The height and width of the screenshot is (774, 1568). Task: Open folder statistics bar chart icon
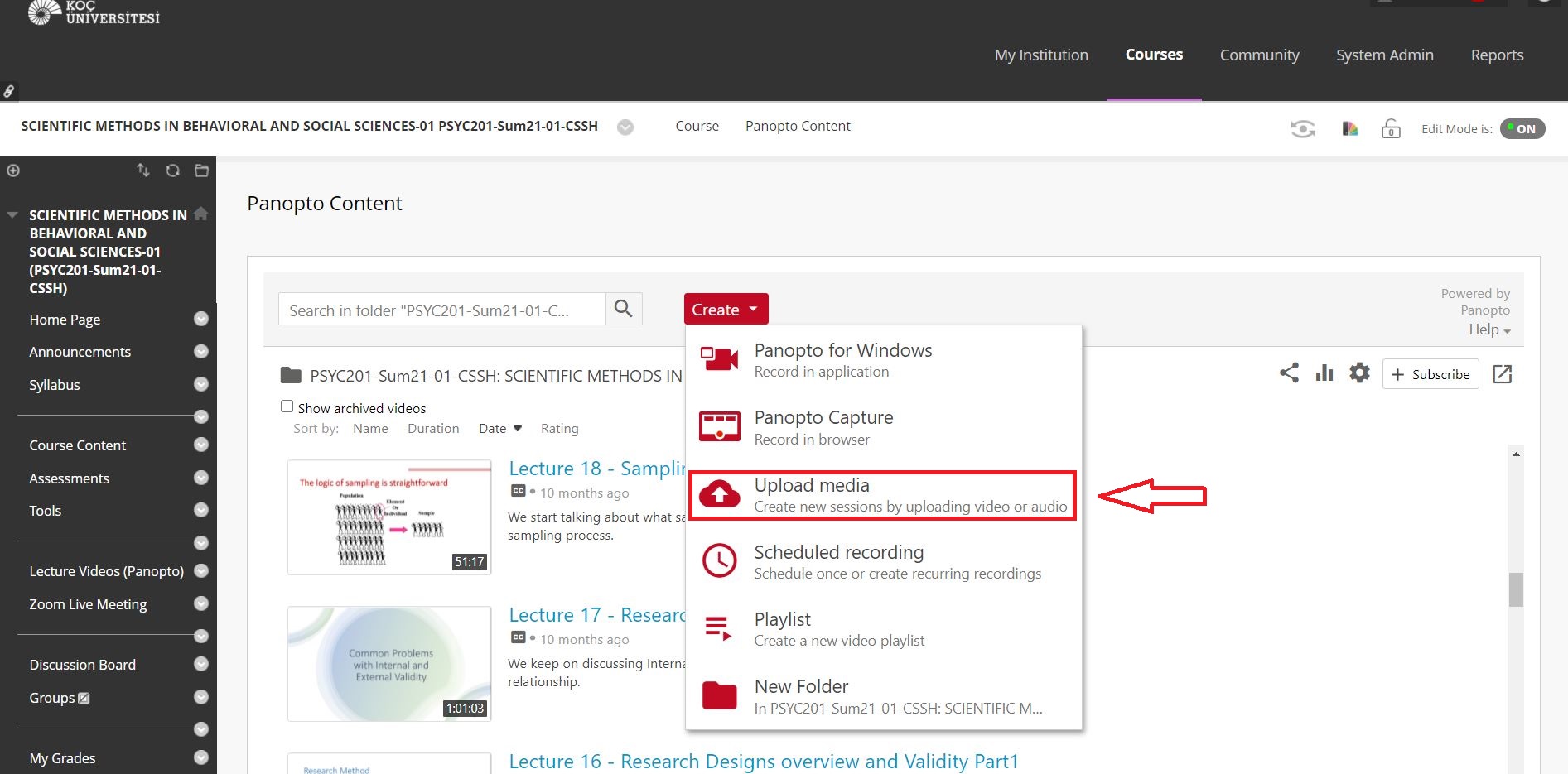(1324, 373)
